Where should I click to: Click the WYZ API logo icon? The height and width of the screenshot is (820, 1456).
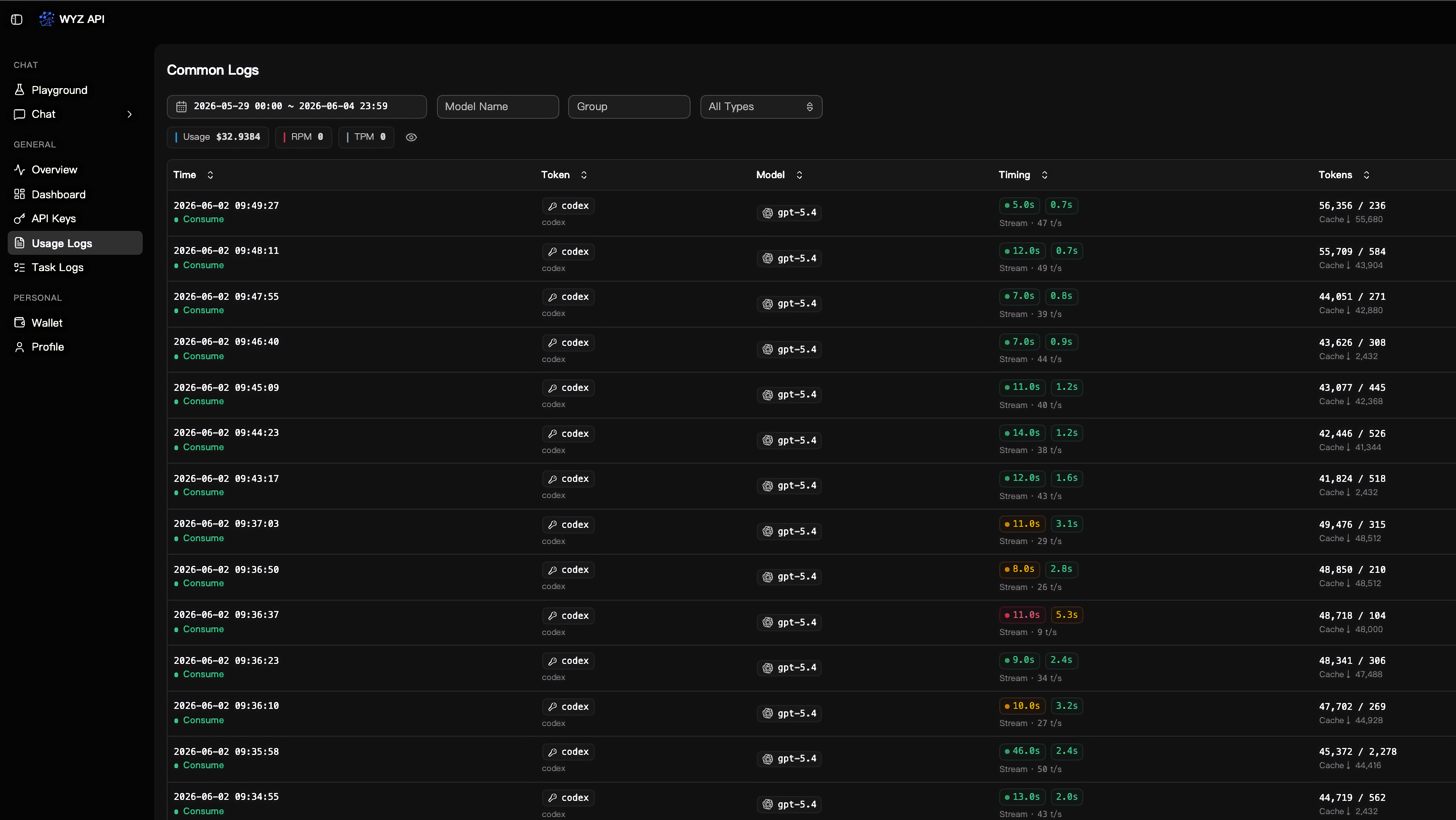46,19
